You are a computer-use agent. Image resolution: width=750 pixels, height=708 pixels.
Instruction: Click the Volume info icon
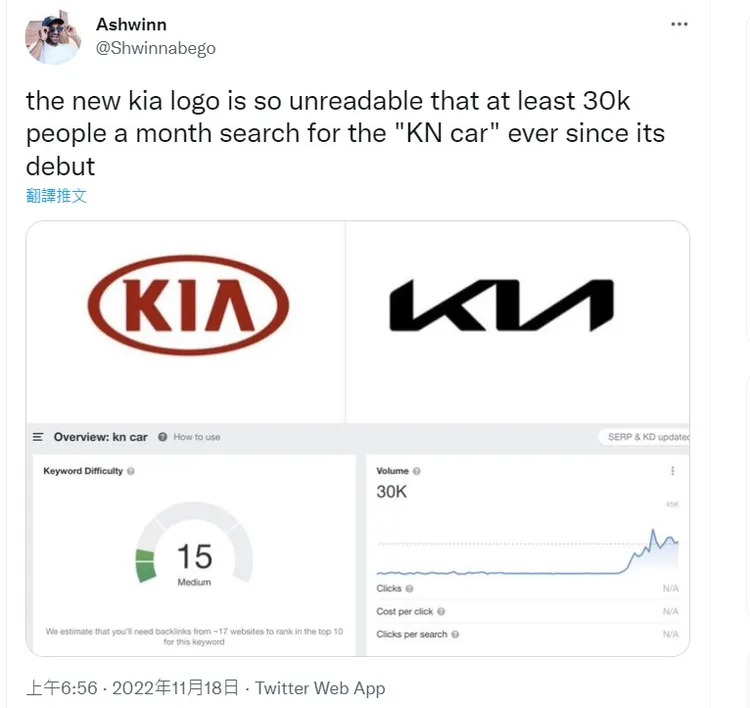[x=417, y=471]
